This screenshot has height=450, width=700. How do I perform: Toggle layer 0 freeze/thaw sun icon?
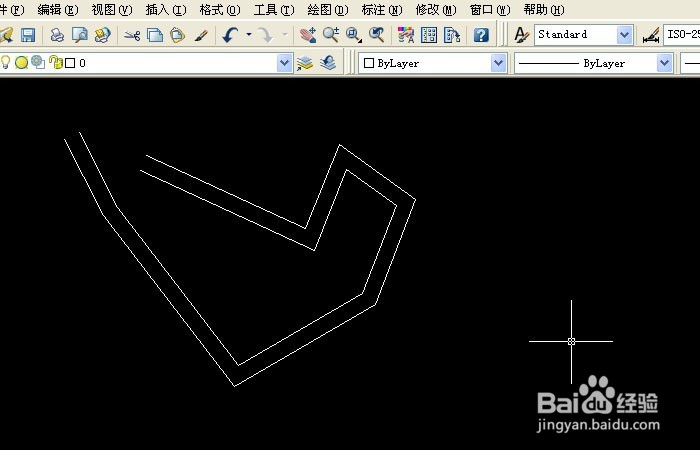coord(21,62)
